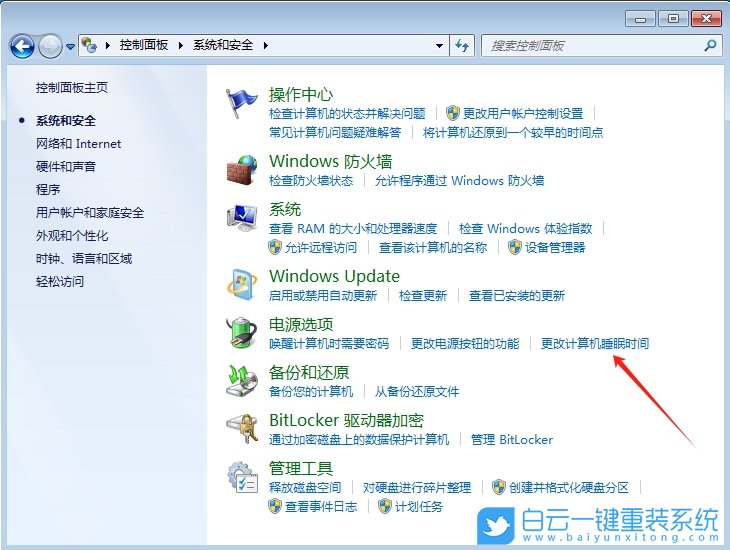The image size is (730, 550).
Task: Click 更改电源按钮的功能 link
Action: click(x=465, y=344)
